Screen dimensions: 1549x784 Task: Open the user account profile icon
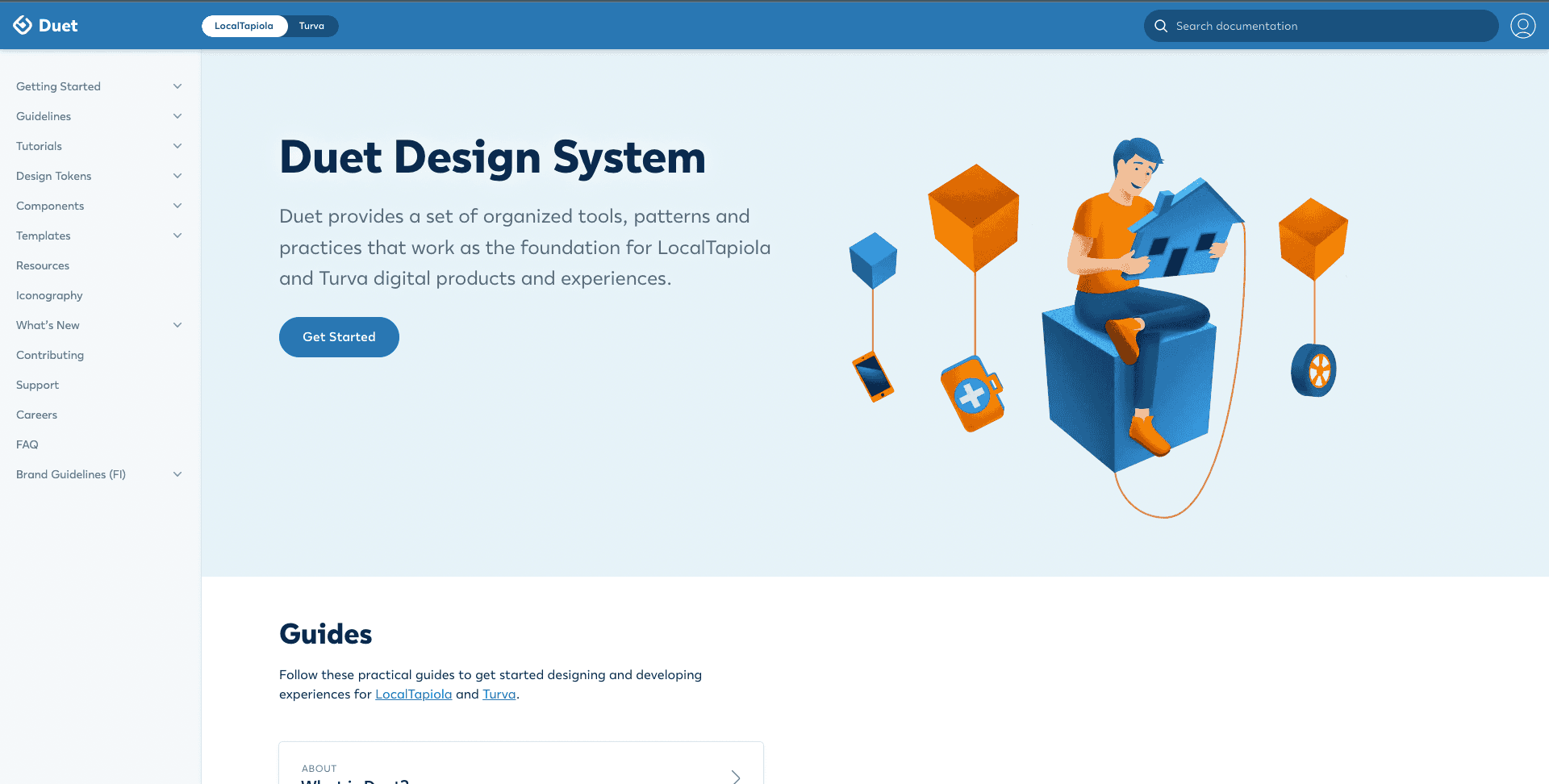(x=1522, y=26)
